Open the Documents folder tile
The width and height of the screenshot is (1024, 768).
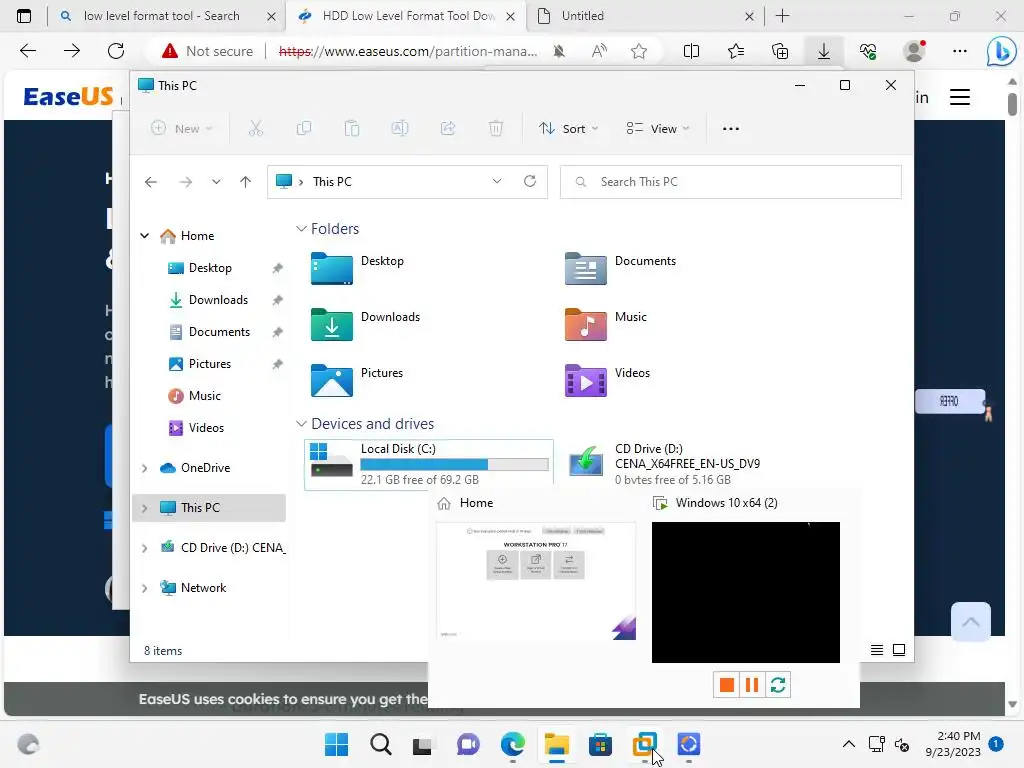tap(620, 268)
